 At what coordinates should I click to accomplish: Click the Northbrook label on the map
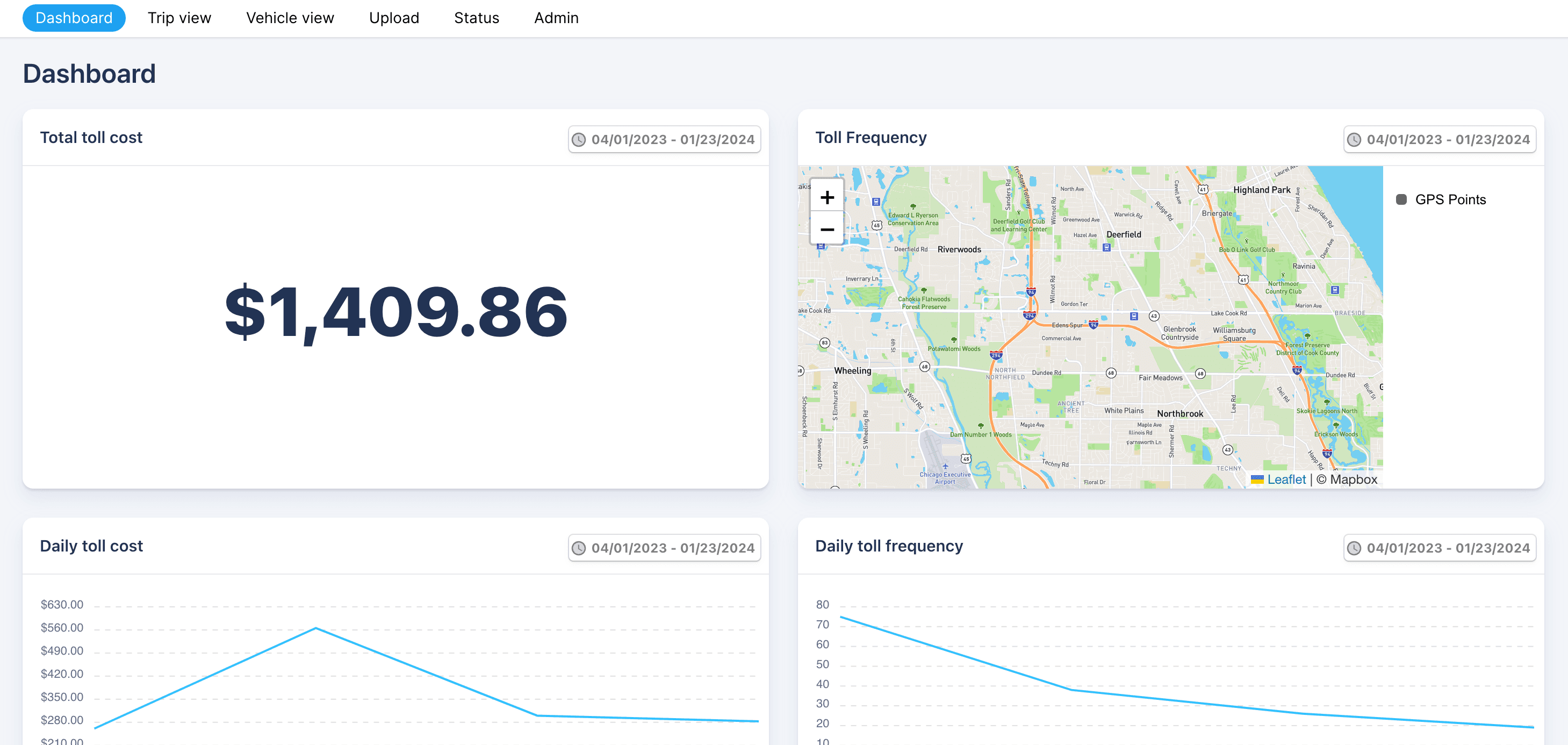pos(1179,413)
